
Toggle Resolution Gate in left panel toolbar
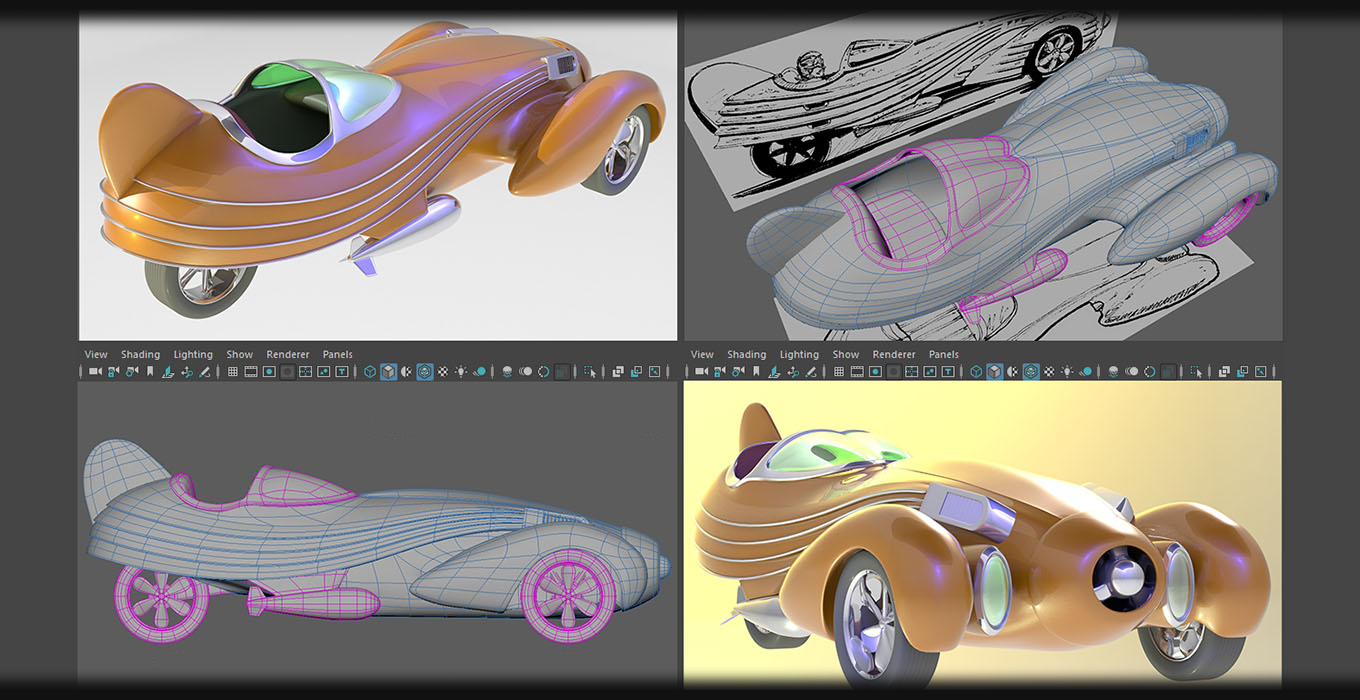269,371
